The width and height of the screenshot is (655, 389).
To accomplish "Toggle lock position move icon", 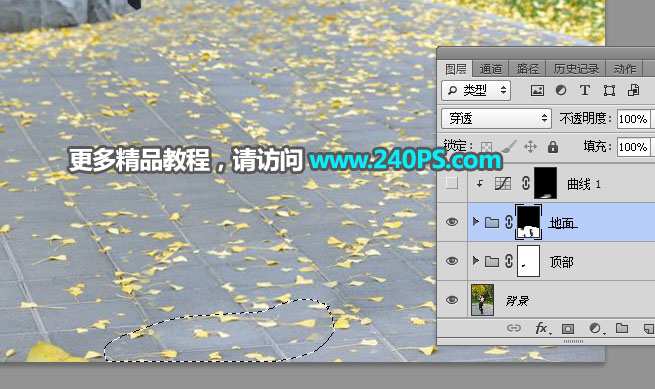I will [531, 147].
